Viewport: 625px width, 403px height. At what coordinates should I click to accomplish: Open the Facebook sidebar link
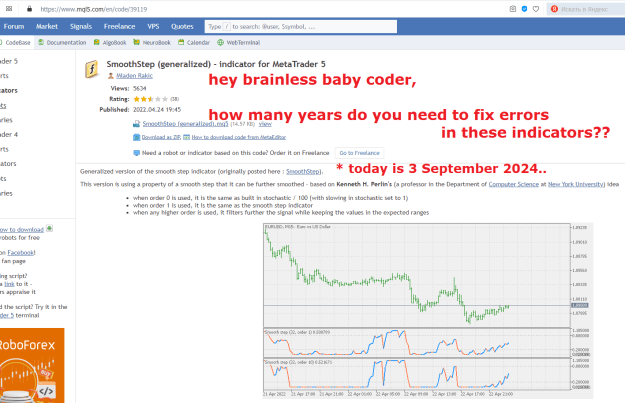[21, 252]
